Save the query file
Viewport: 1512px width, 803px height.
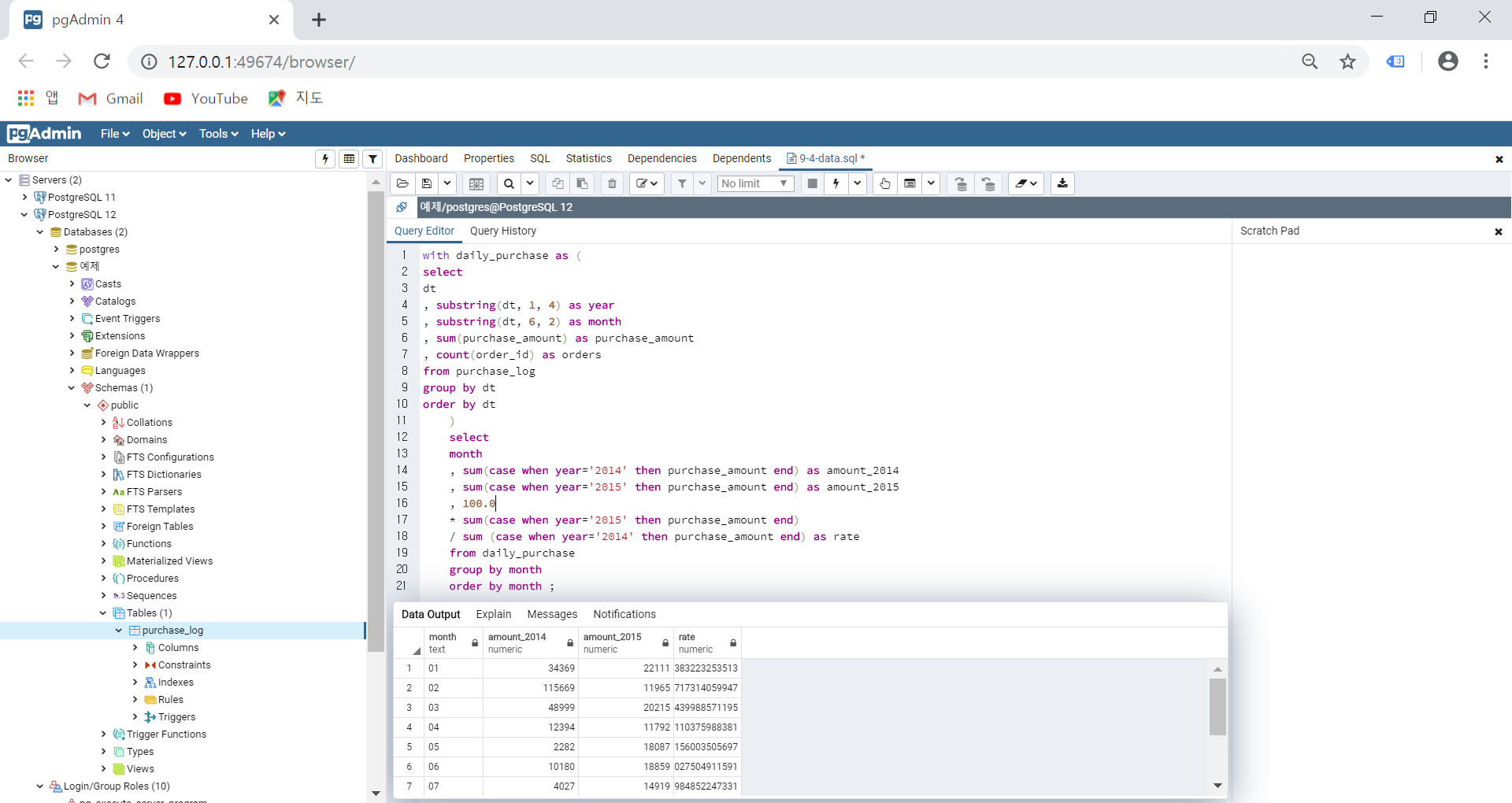[x=427, y=183]
